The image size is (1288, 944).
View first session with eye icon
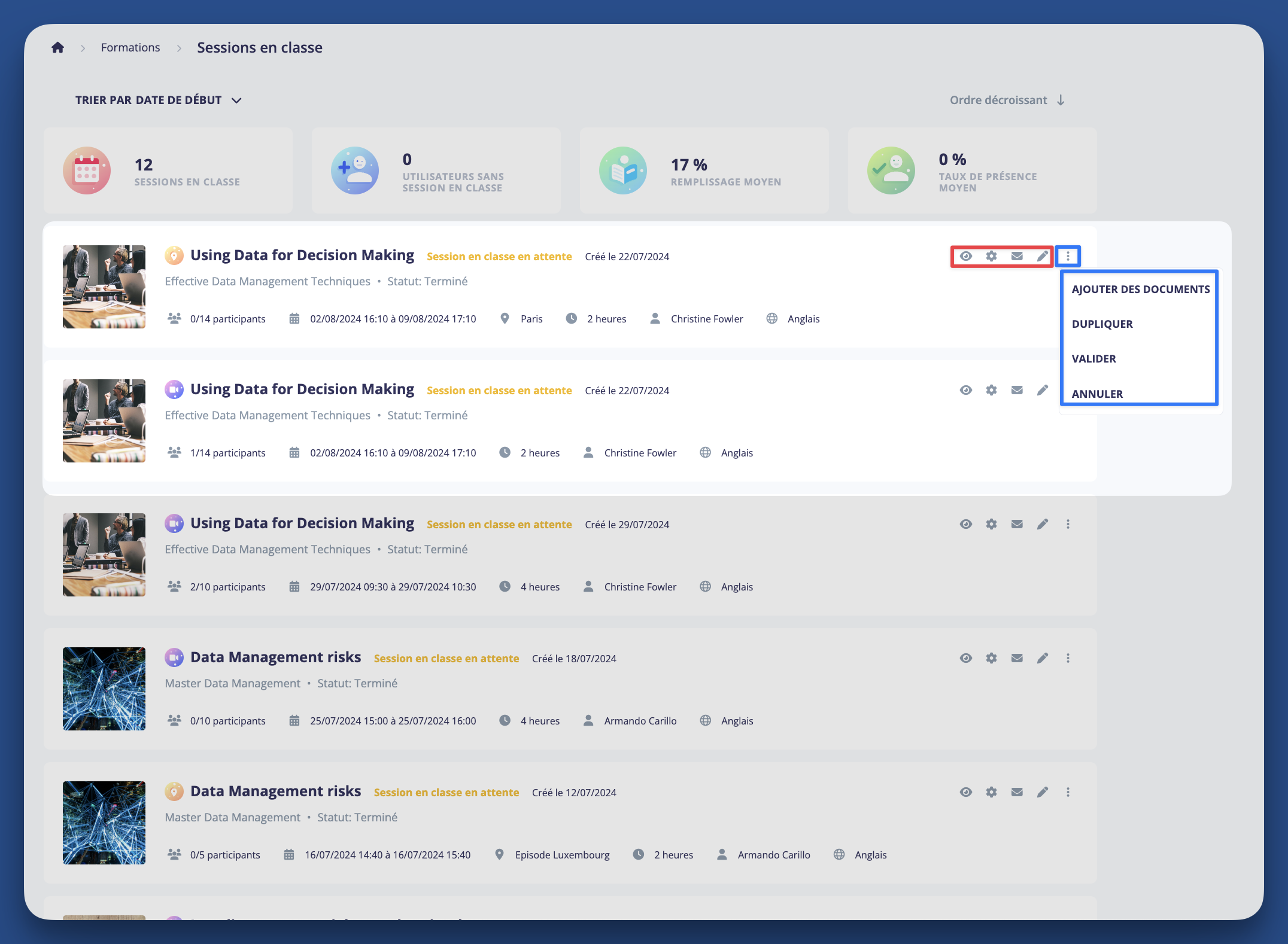(x=965, y=256)
